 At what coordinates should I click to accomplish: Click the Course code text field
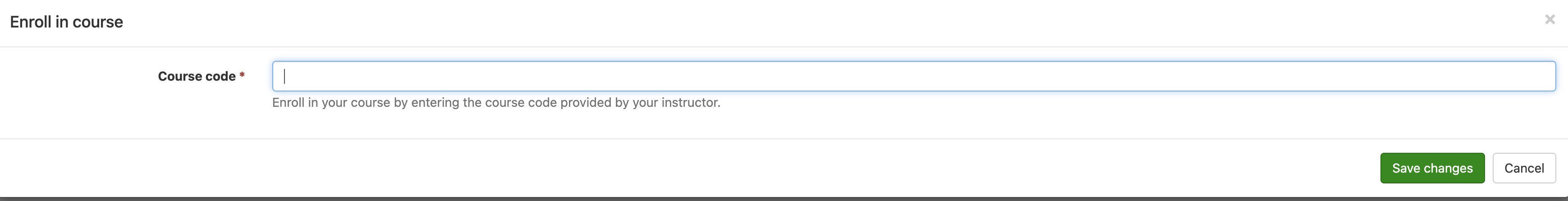(x=913, y=76)
